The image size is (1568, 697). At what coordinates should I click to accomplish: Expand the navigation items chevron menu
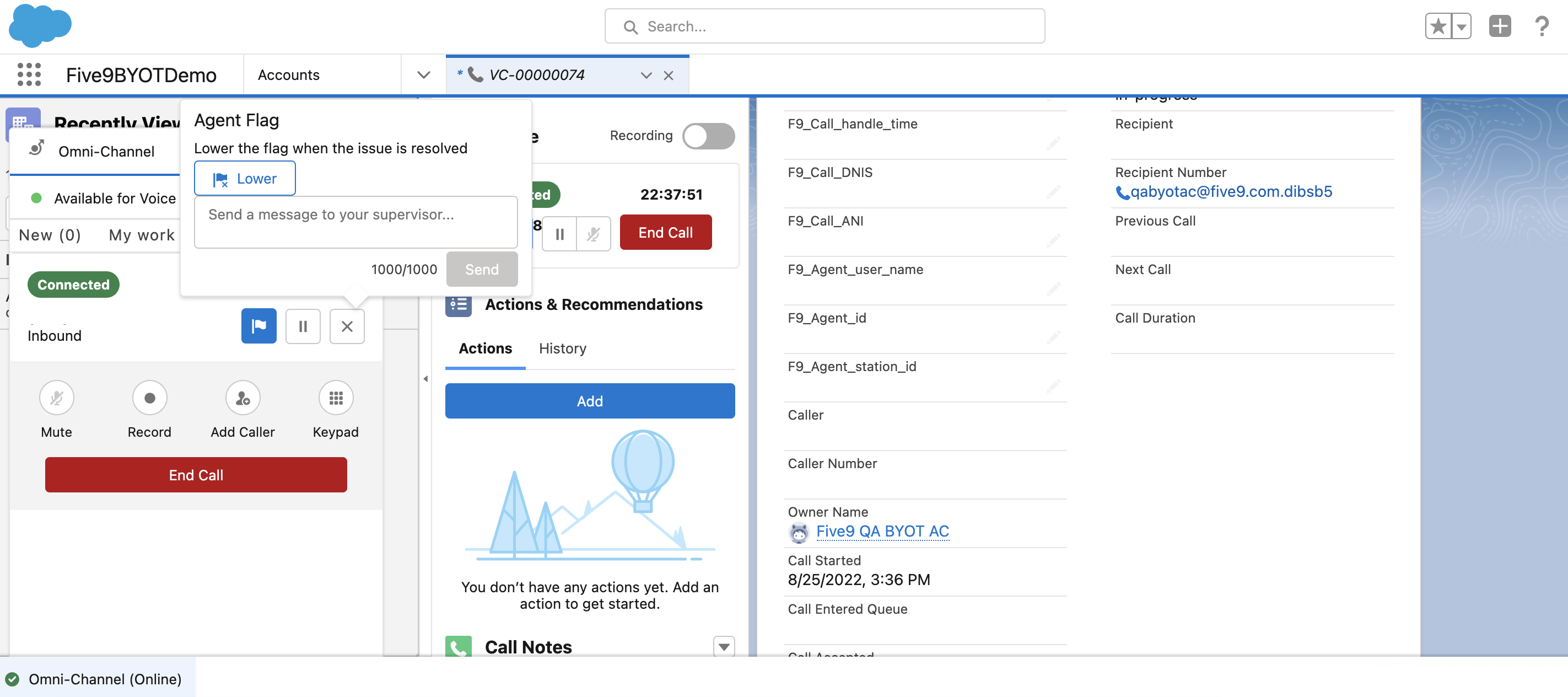click(x=424, y=75)
